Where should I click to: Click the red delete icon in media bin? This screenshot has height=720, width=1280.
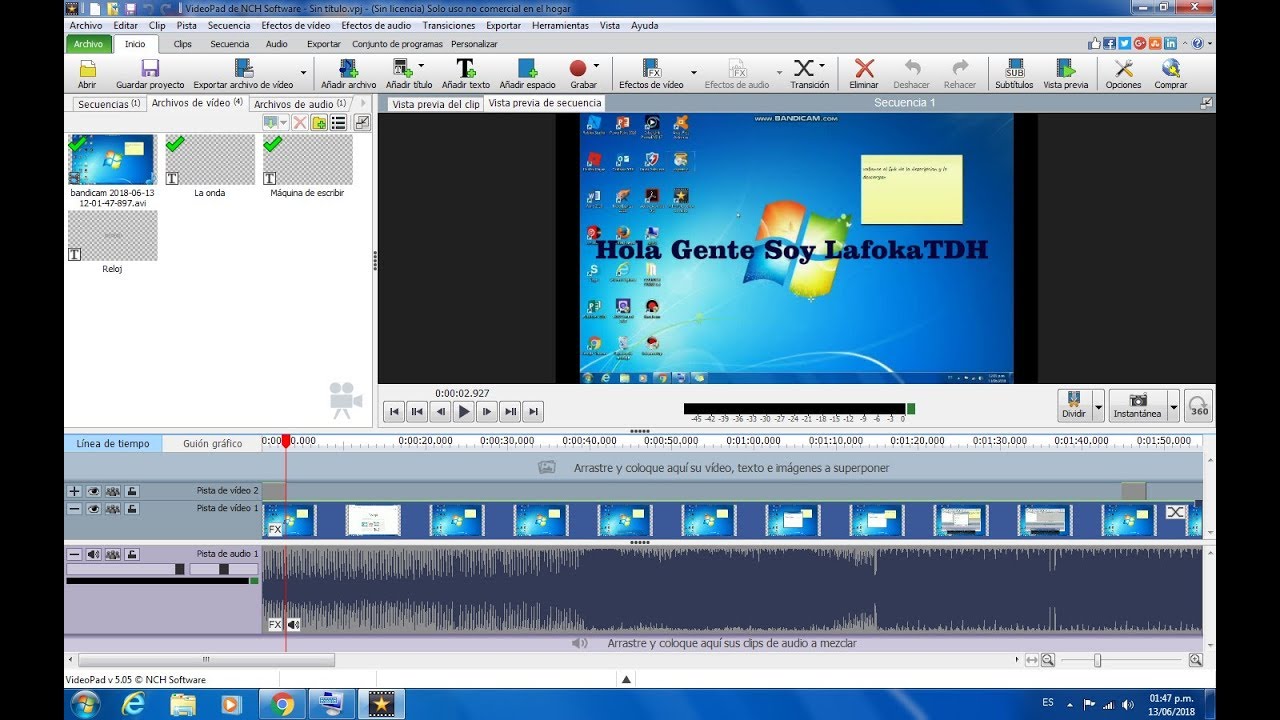[x=299, y=122]
